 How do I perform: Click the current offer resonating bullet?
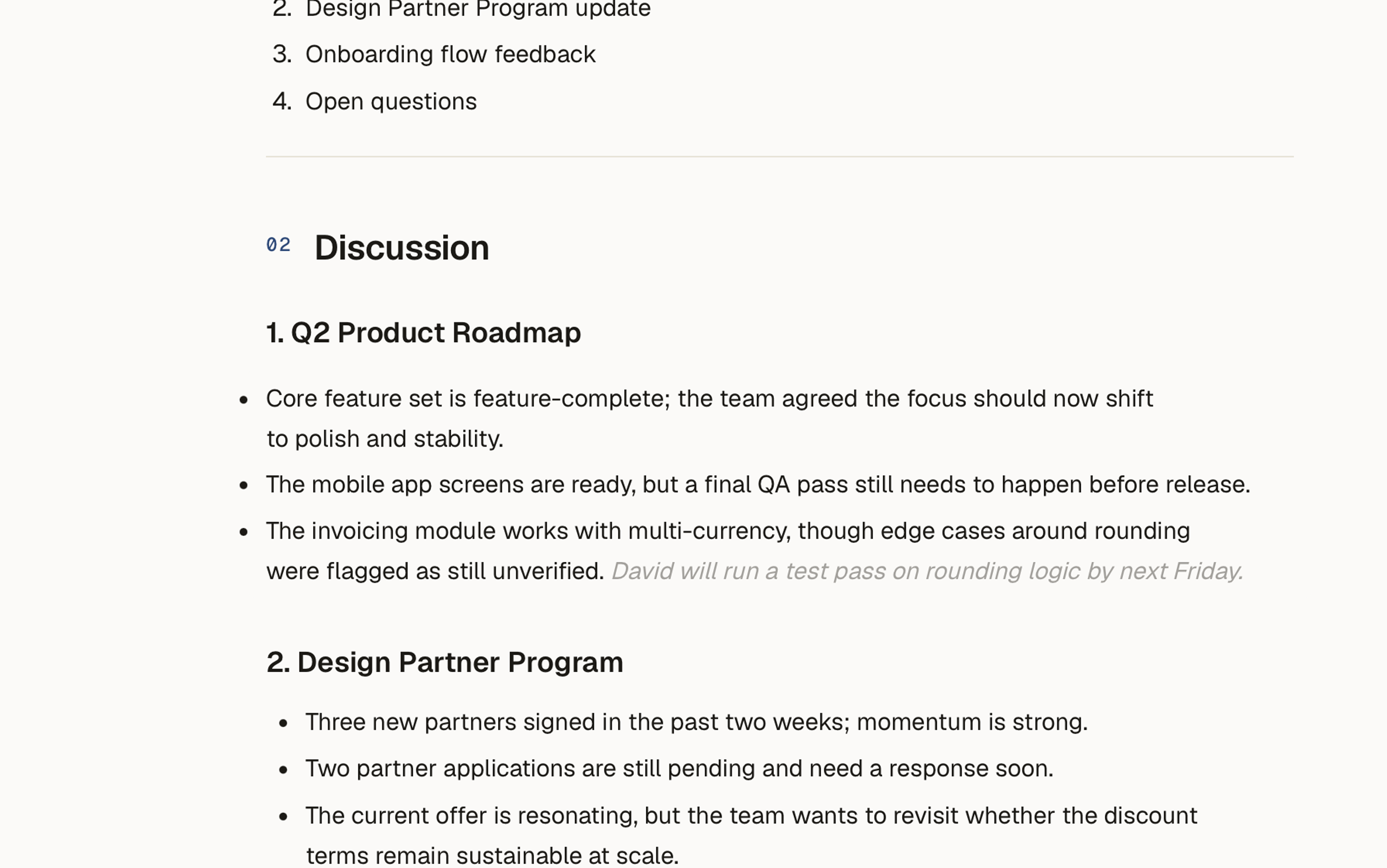tap(752, 835)
